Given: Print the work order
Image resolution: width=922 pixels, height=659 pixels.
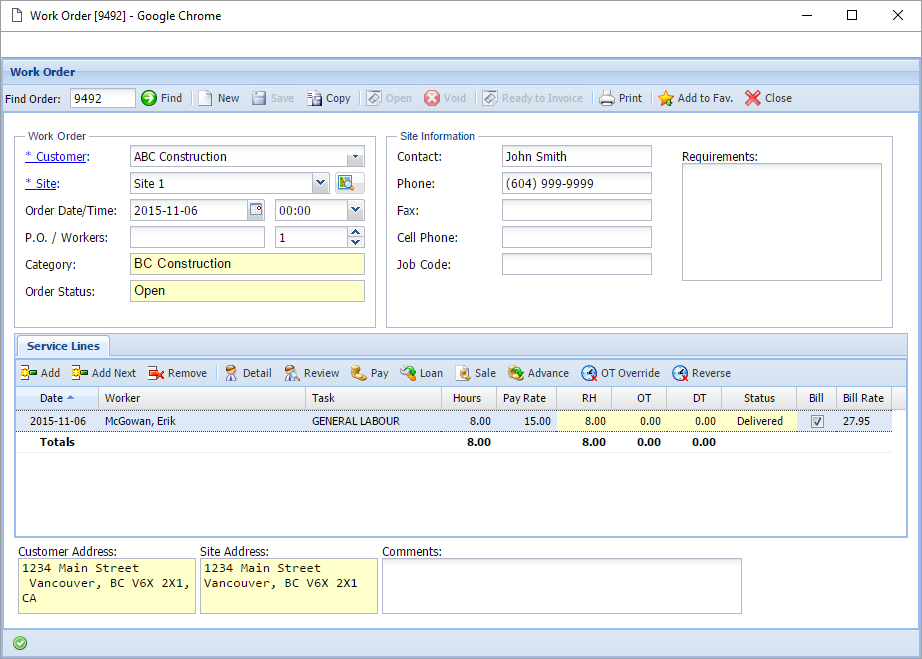Looking at the screenshot, I should (621, 98).
